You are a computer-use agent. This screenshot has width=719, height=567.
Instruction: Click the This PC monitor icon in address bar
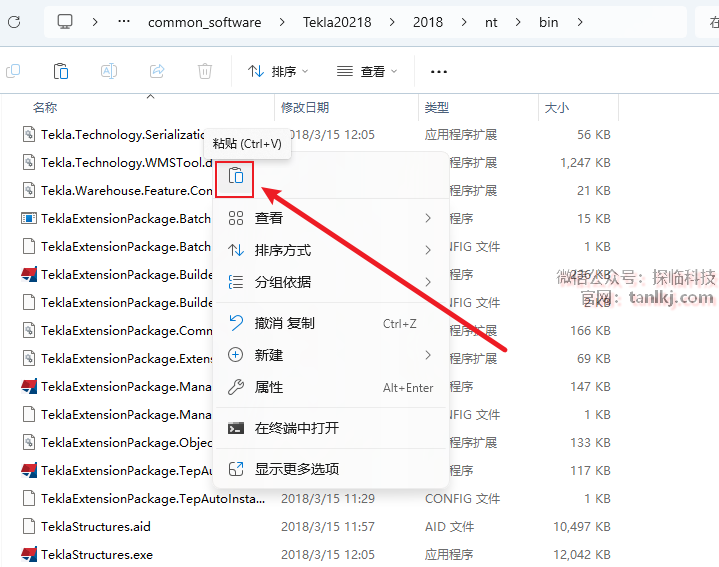pyautogui.click(x=65, y=22)
